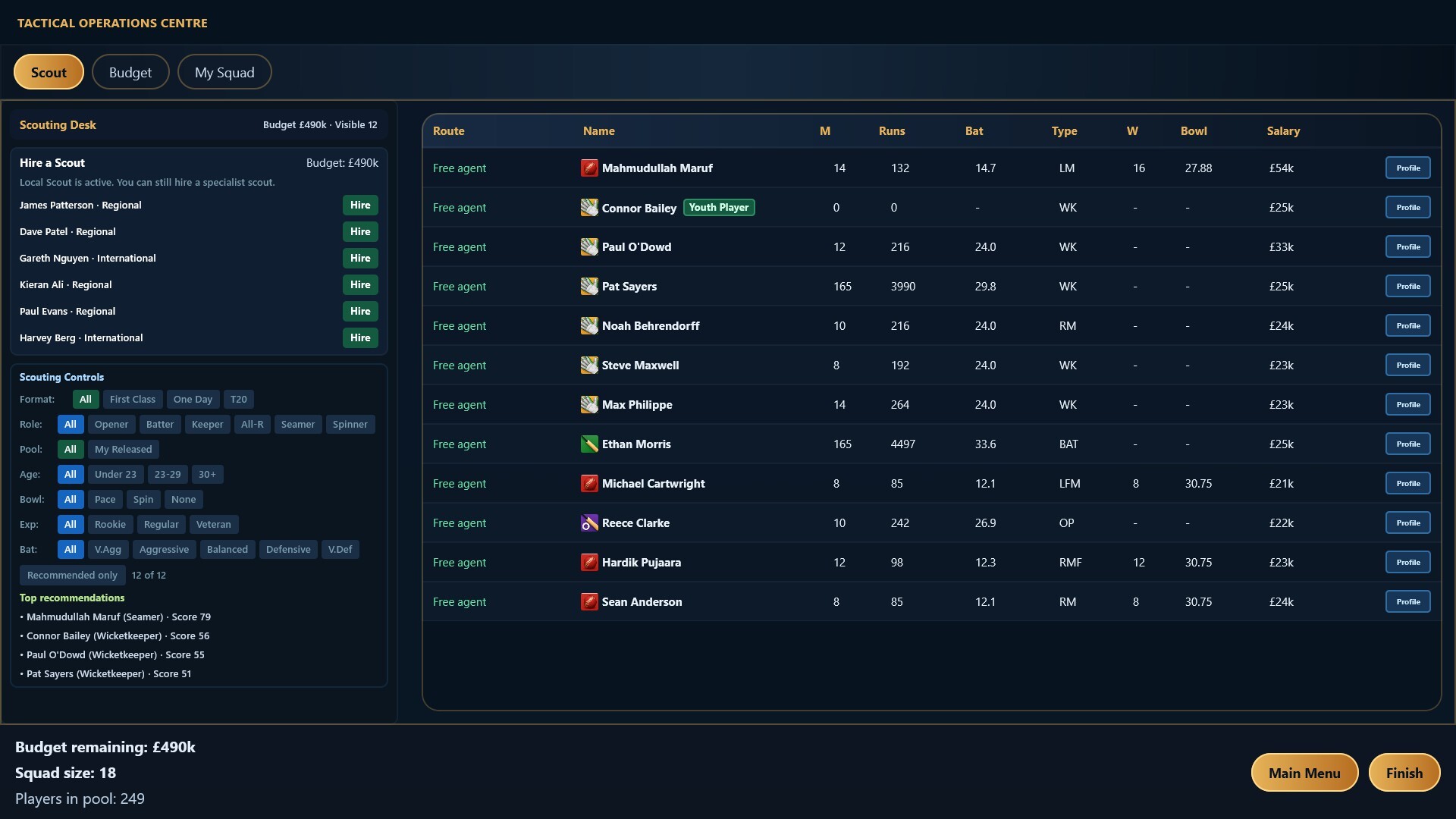Filter bowling by Spin

(143, 500)
